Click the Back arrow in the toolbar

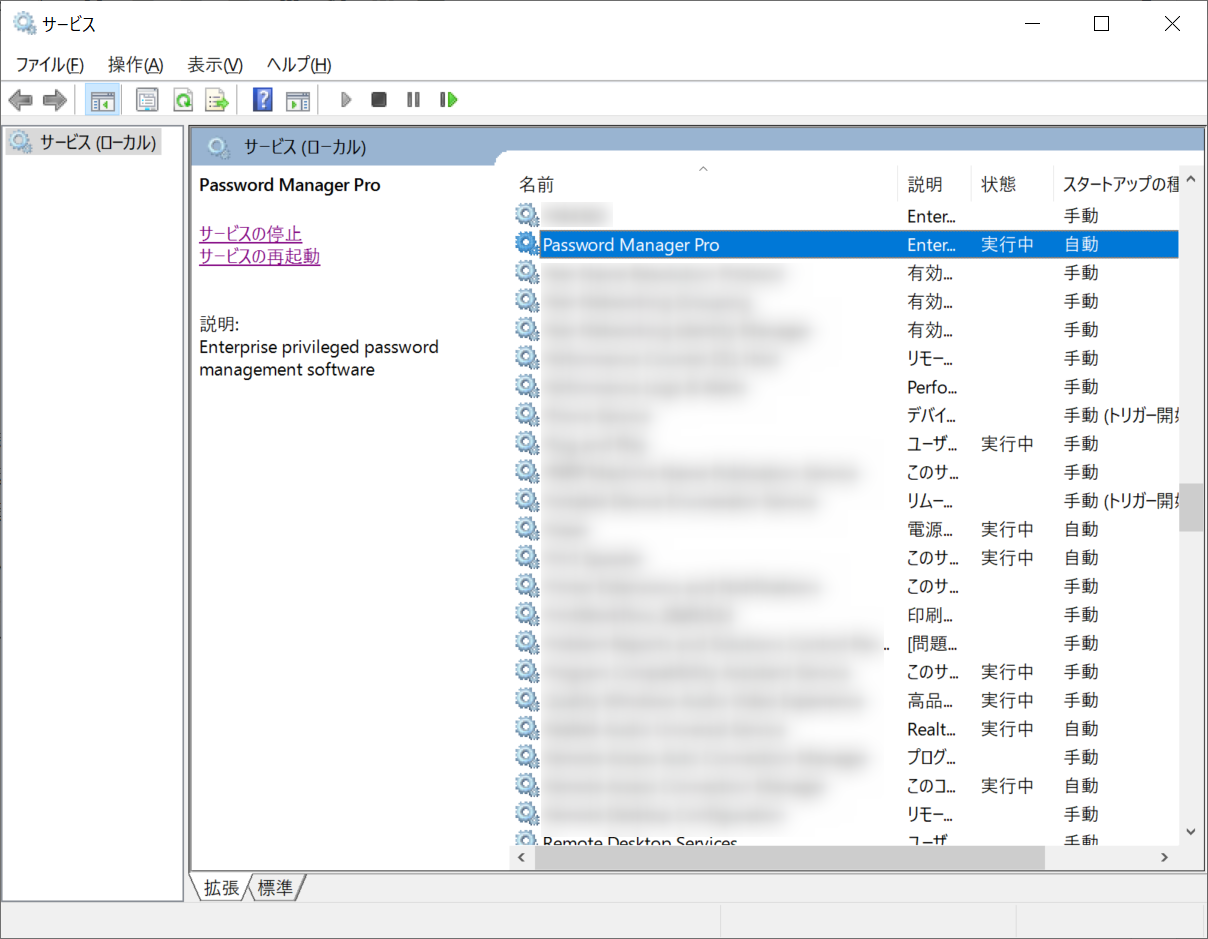tap(20, 100)
